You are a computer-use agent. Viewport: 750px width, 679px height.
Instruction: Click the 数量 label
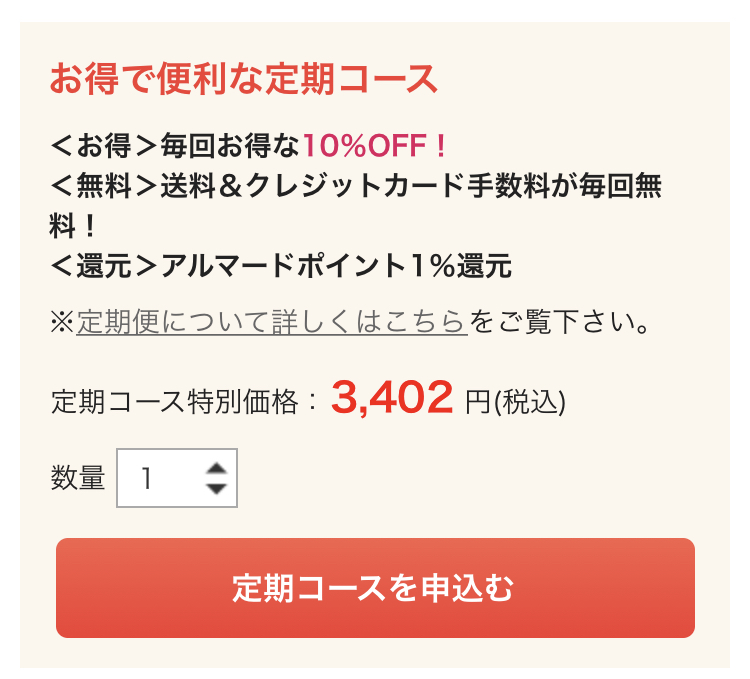coord(78,479)
